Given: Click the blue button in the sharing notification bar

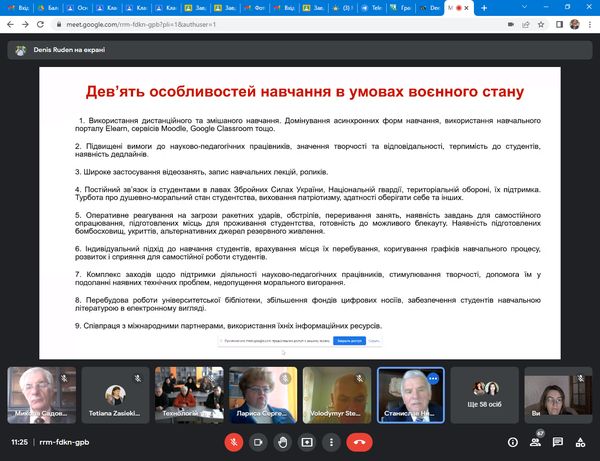Looking at the screenshot, I should point(349,340).
